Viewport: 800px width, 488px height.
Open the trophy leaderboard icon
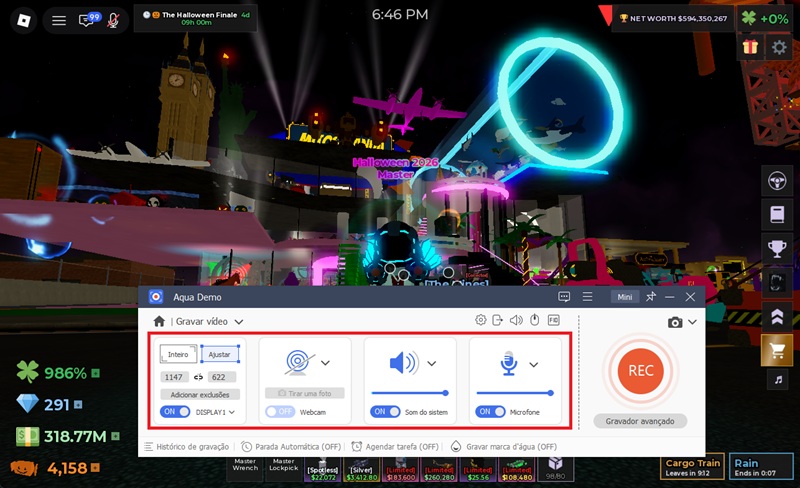pyautogui.click(x=777, y=249)
